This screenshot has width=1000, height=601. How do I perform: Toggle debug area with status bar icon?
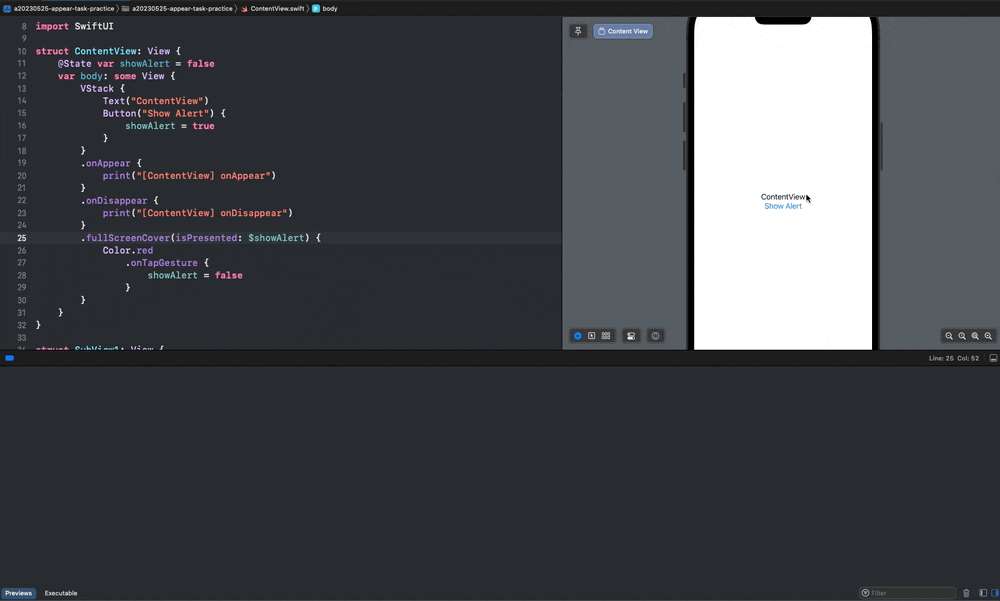[x=993, y=358]
